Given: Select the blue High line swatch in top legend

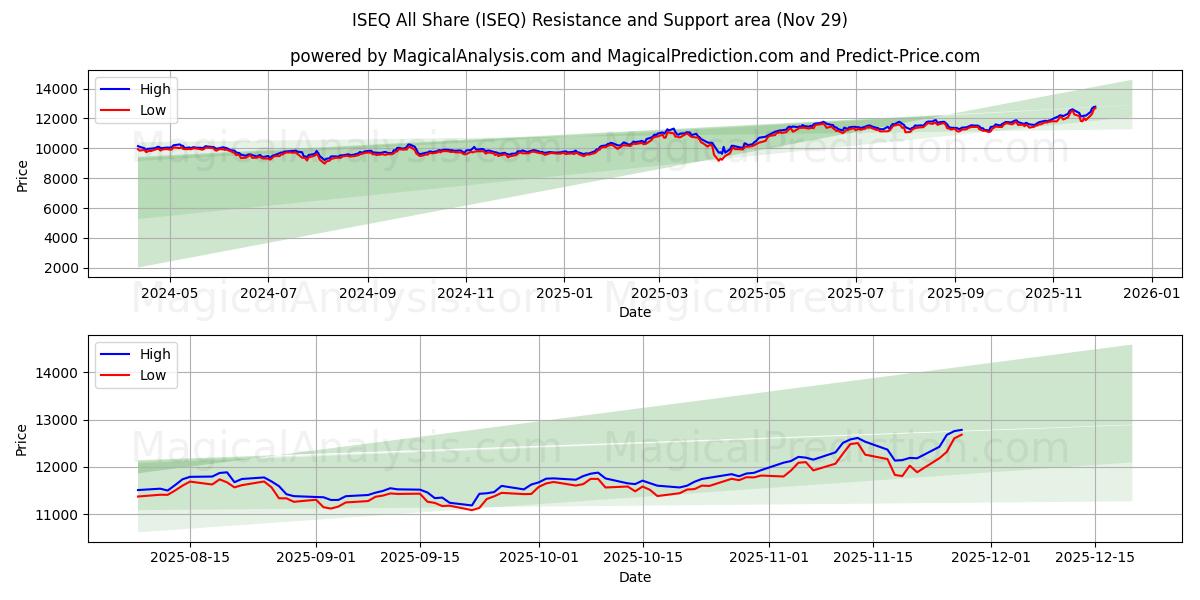Looking at the screenshot, I should pos(113,88).
